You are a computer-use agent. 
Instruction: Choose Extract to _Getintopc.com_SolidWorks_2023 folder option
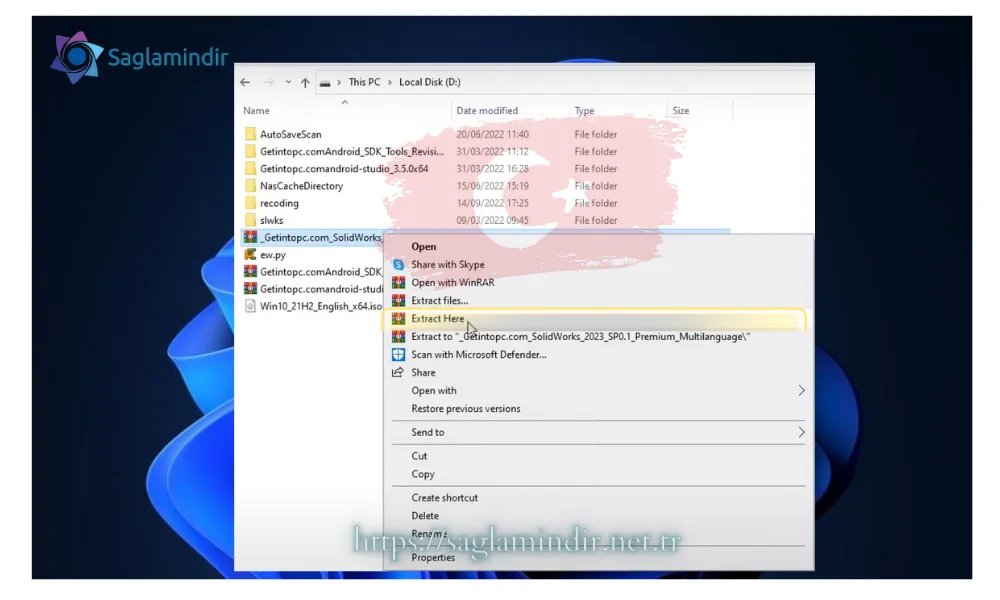580,337
